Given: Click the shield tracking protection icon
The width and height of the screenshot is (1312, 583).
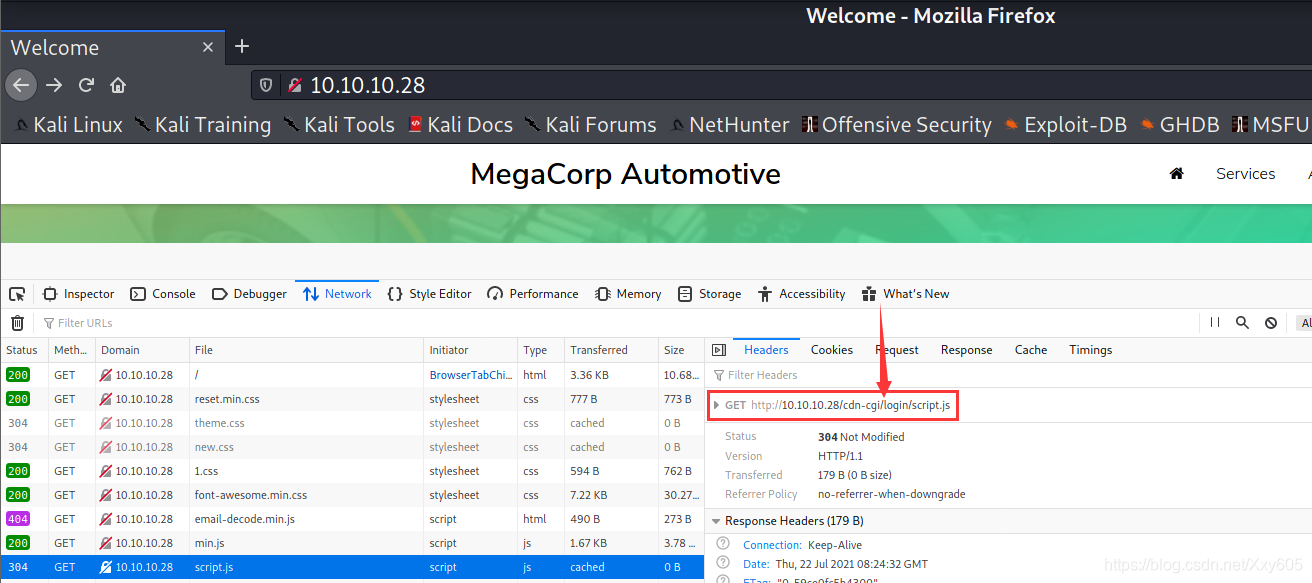Looking at the screenshot, I should coord(266,86).
